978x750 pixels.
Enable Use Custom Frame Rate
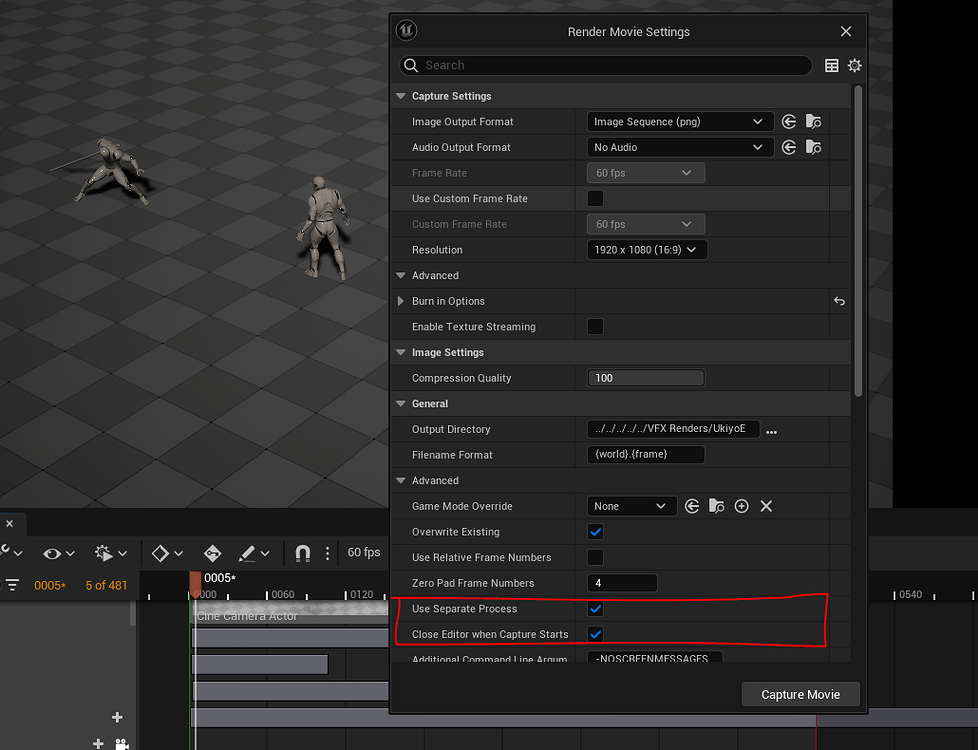595,198
